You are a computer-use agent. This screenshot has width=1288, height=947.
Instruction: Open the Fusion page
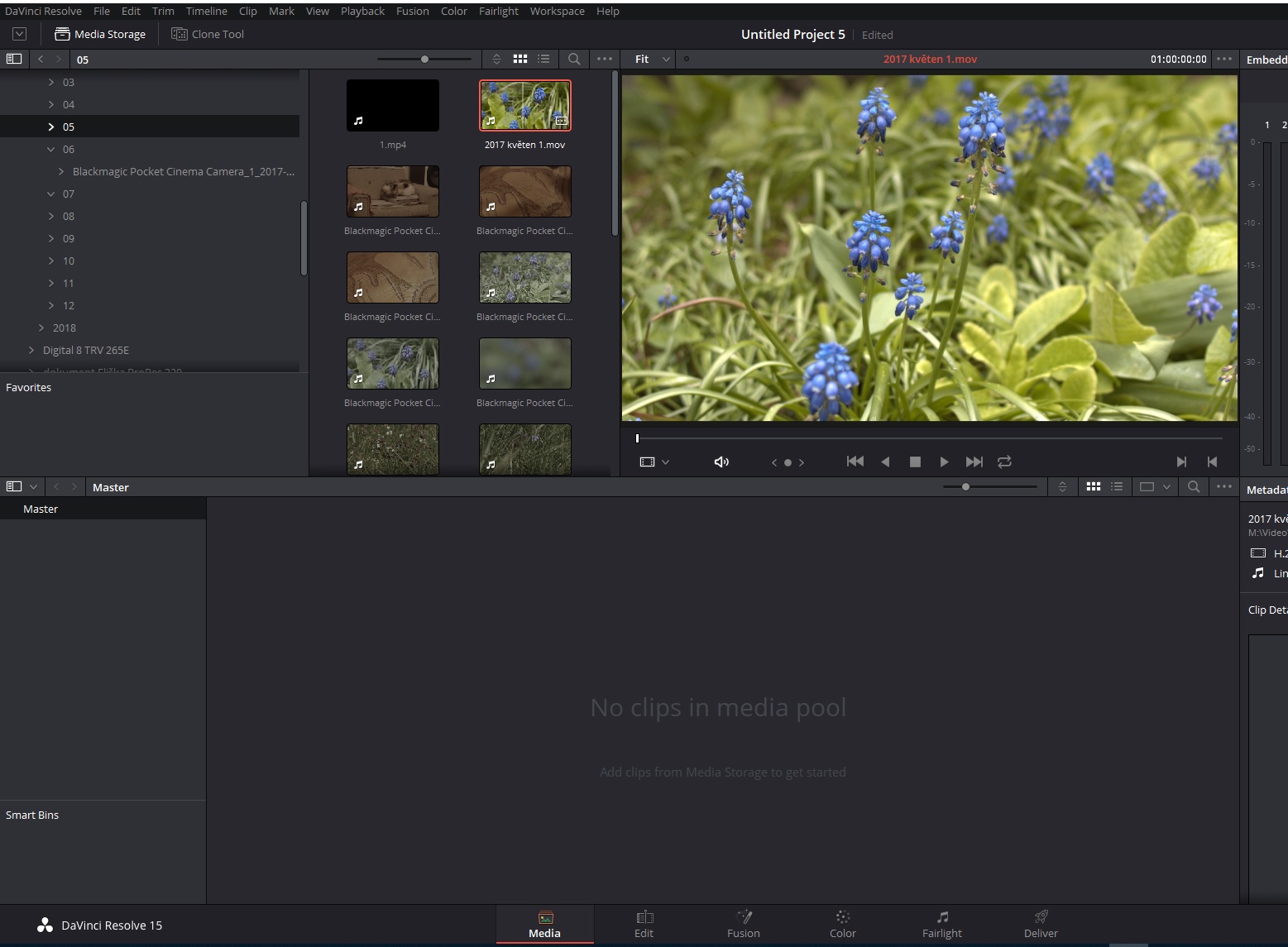[x=743, y=924]
